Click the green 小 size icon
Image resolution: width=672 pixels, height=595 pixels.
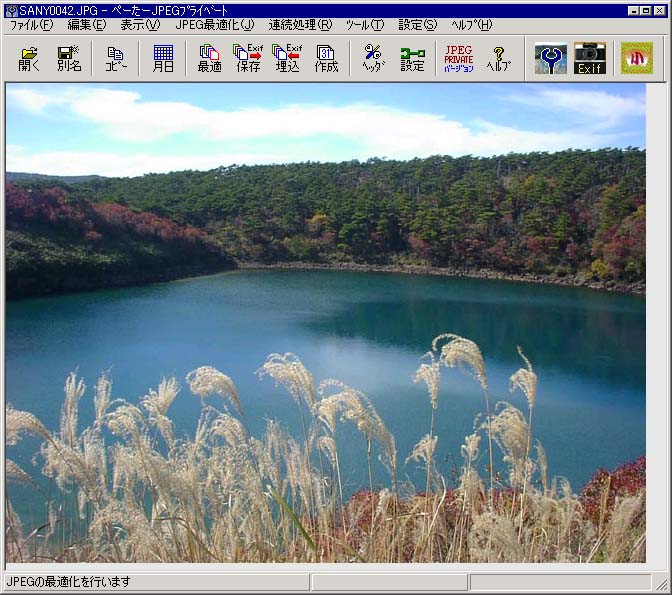click(637, 58)
